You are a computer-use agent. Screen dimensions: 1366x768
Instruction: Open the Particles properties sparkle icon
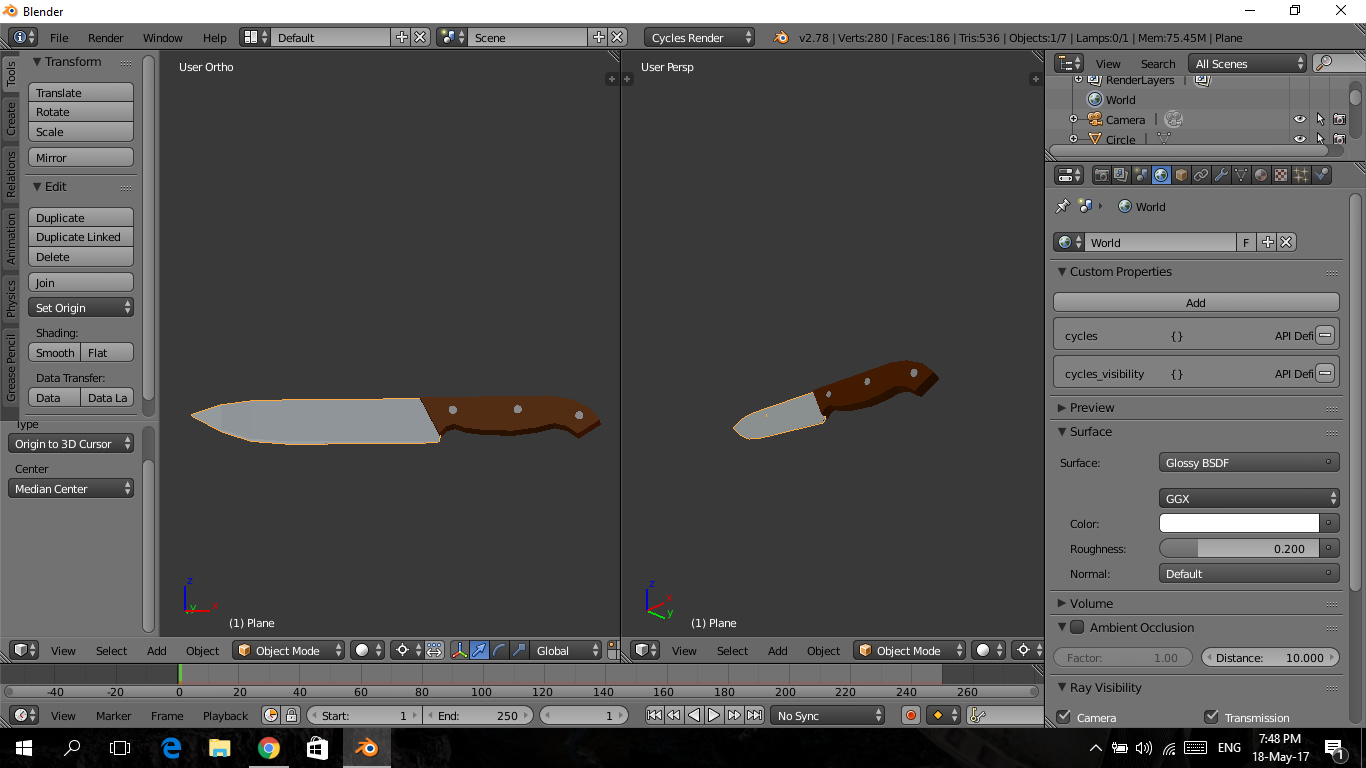[x=1301, y=175]
